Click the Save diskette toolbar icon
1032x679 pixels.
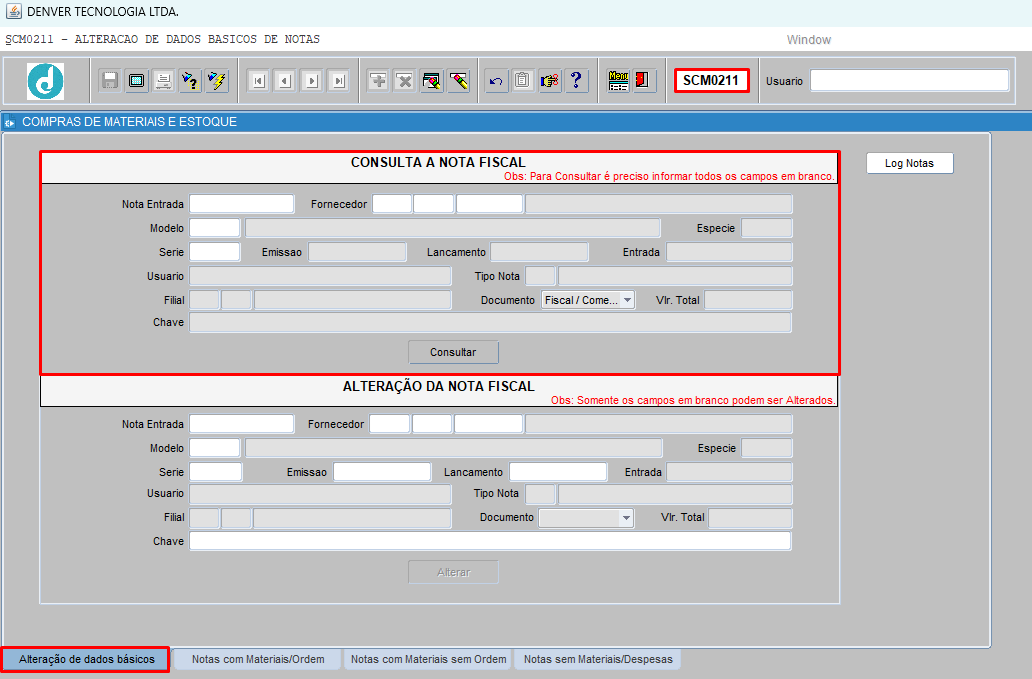pos(110,81)
